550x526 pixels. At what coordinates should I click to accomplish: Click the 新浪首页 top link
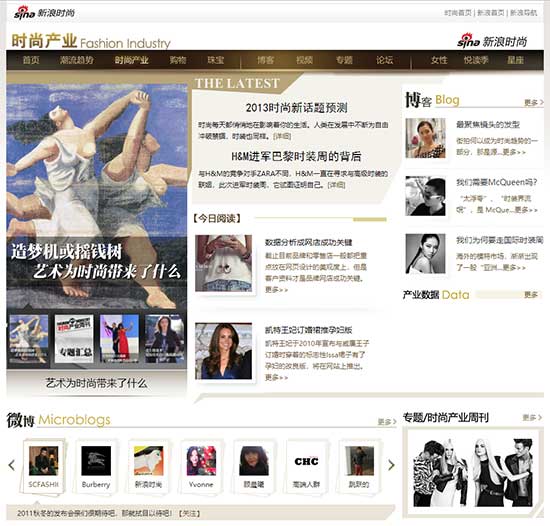(x=491, y=13)
